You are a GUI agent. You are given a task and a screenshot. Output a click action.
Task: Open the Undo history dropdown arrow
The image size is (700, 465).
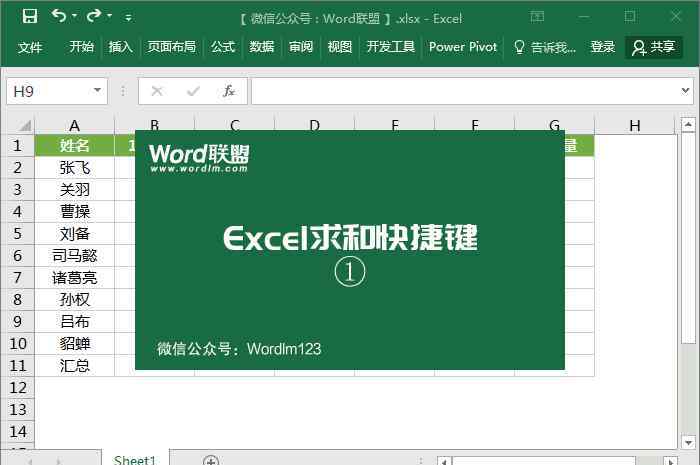coord(74,16)
